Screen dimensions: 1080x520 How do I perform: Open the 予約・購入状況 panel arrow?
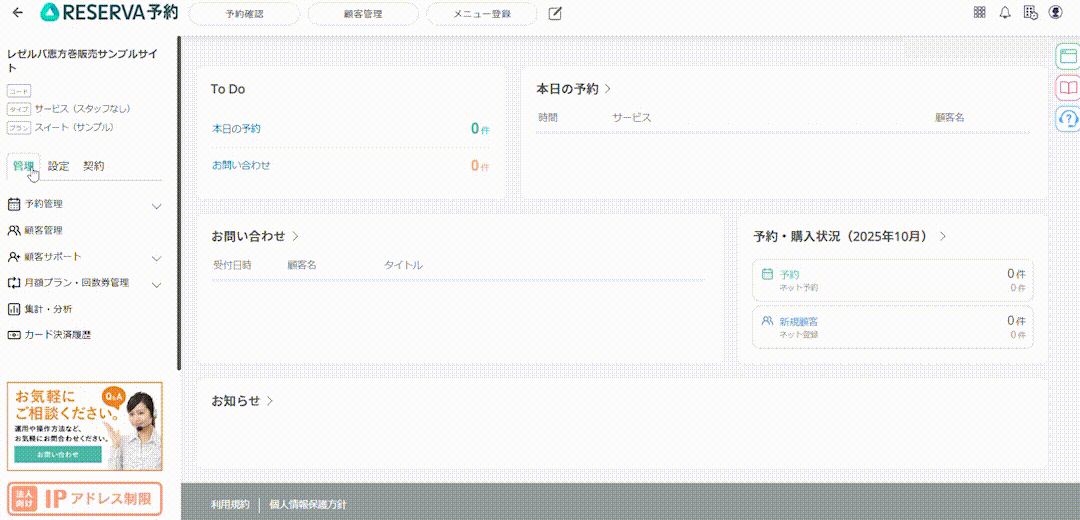[943, 236]
